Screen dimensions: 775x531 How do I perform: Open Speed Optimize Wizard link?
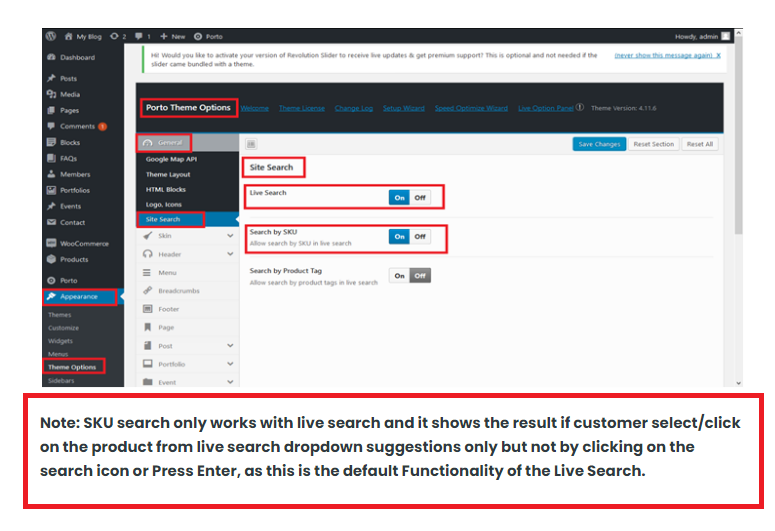[x=471, y=108]
